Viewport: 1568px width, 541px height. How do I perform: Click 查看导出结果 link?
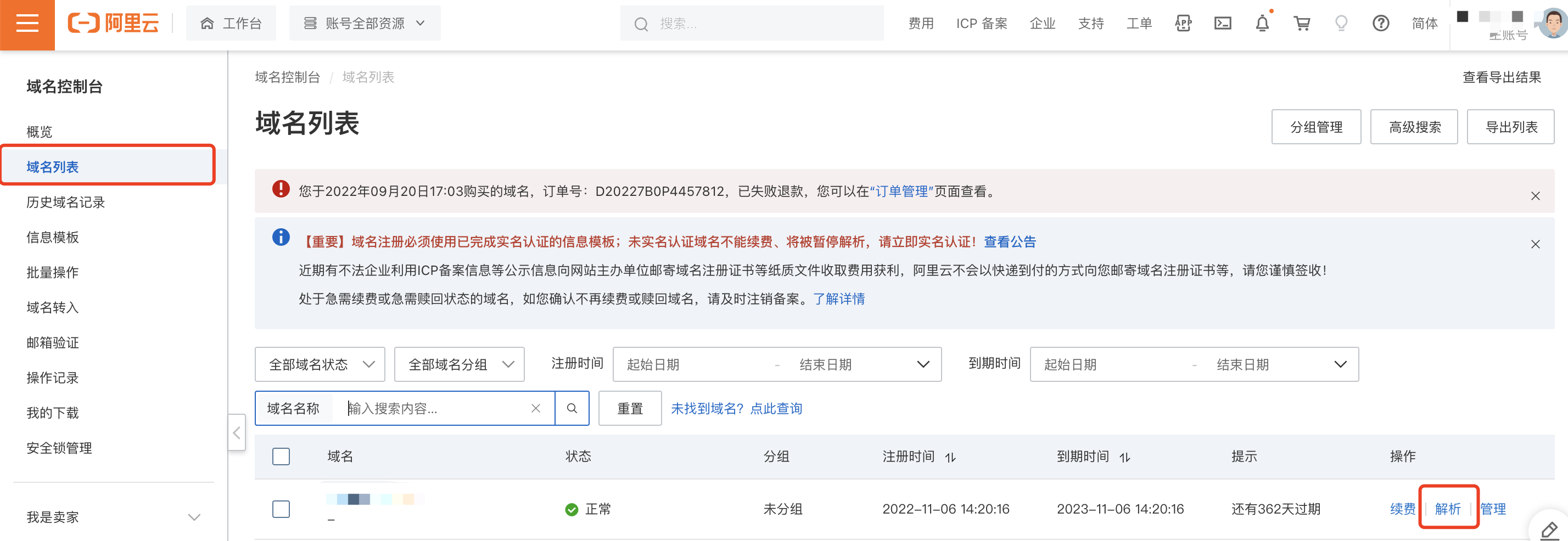click(1502, 77)
